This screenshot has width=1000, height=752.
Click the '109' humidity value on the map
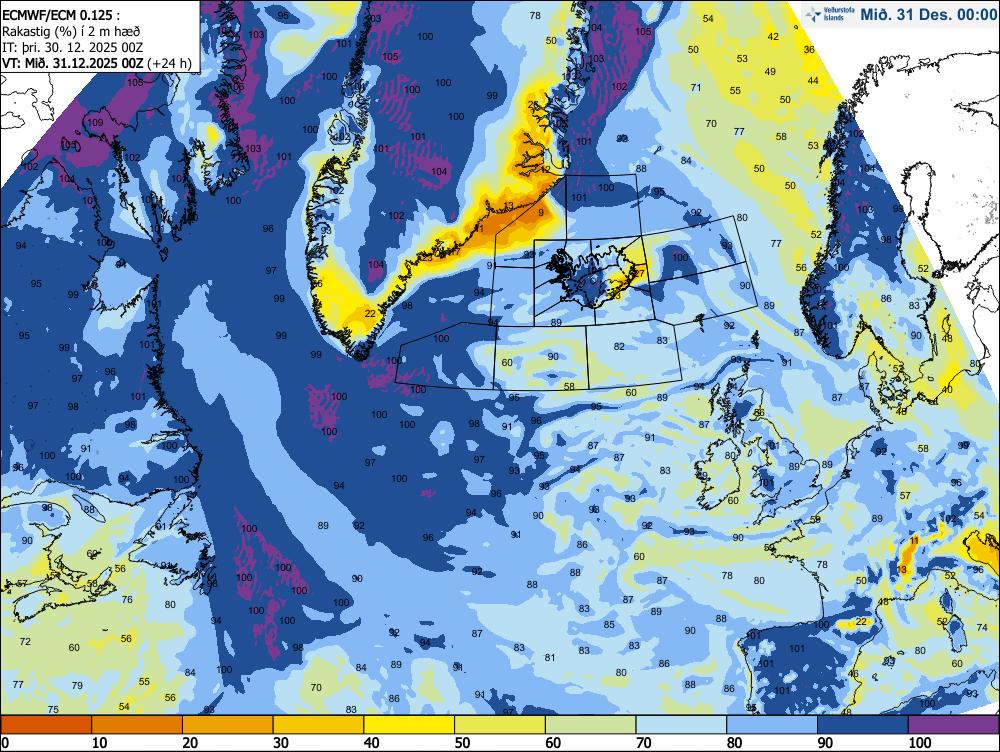pos(95,122)
